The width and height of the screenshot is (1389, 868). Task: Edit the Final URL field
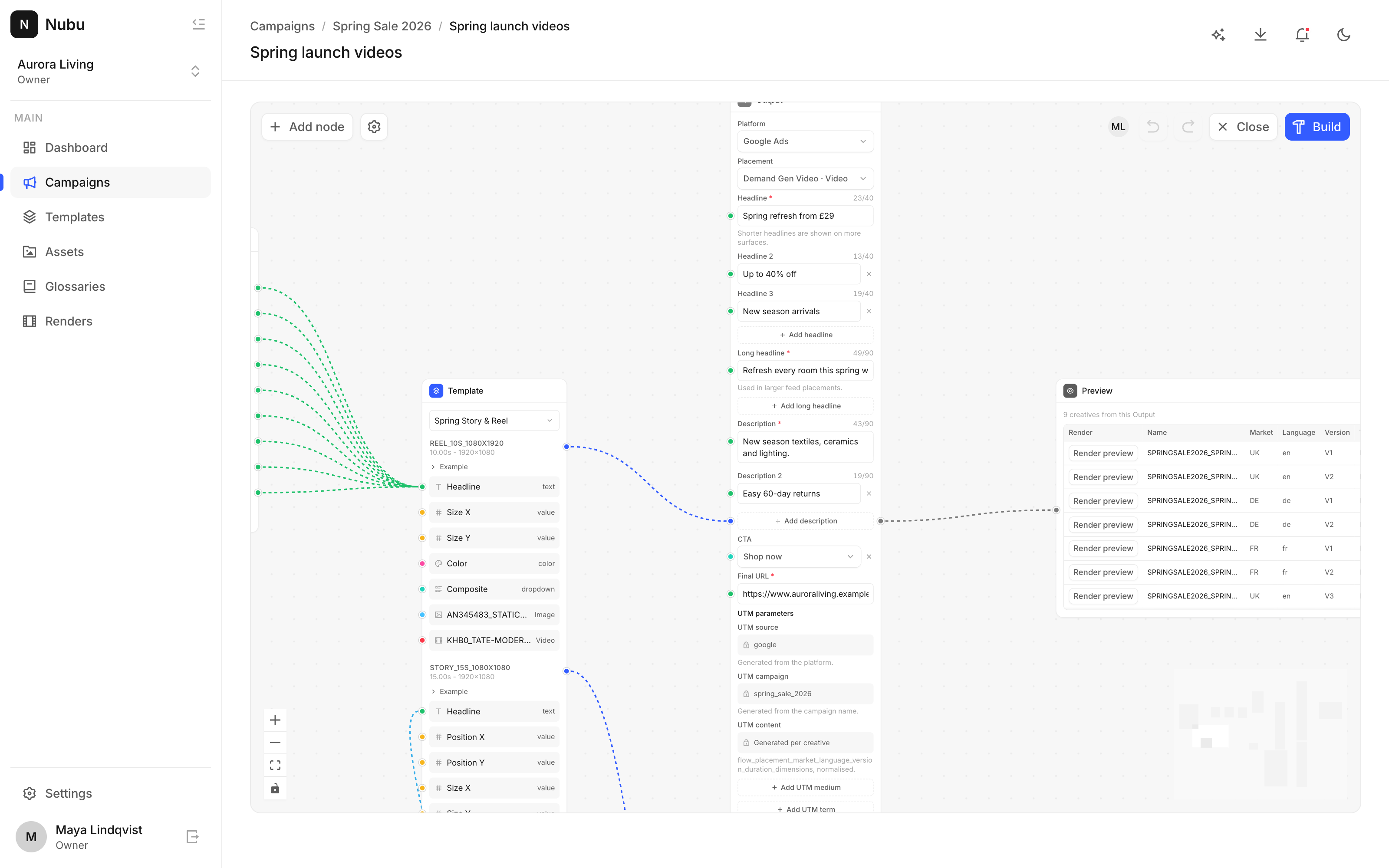(805, 594)
